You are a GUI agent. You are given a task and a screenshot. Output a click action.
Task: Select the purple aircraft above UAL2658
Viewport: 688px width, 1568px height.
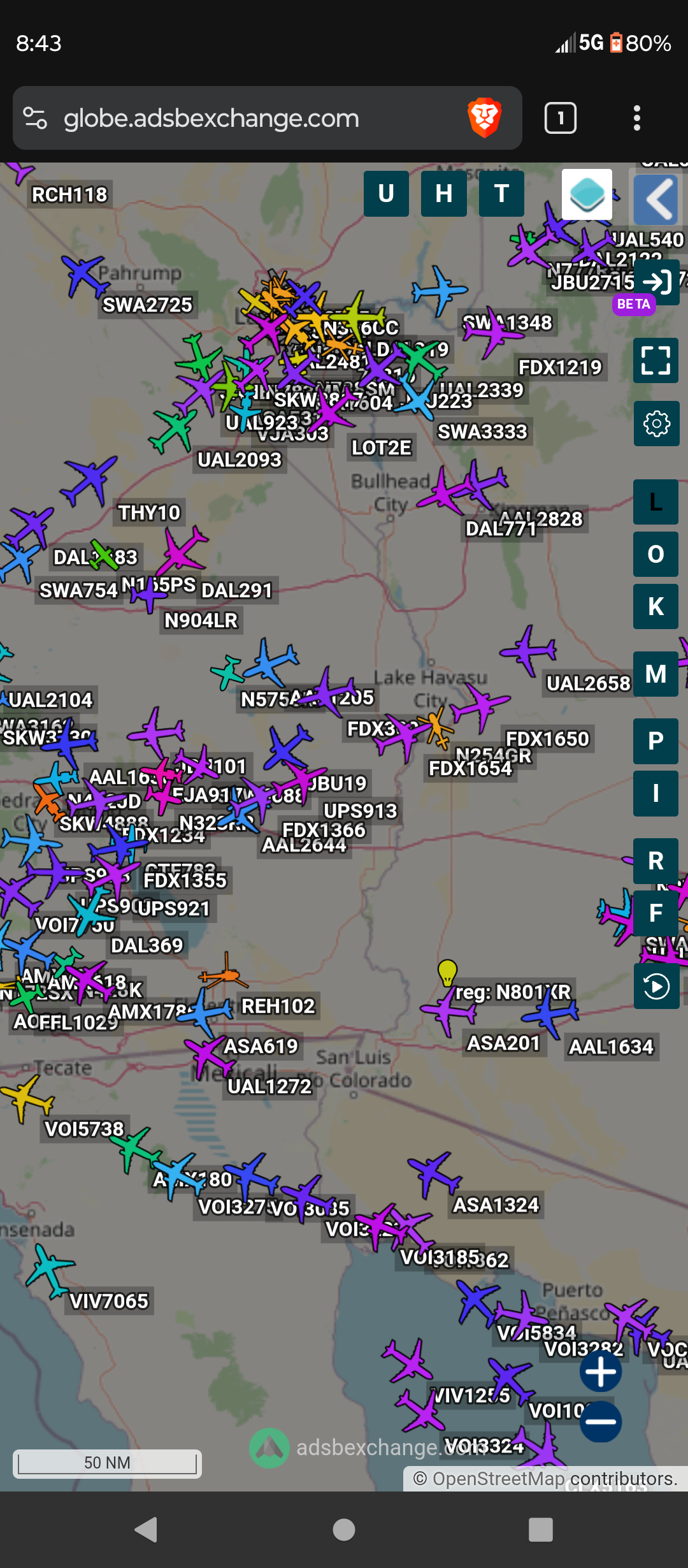529,651
